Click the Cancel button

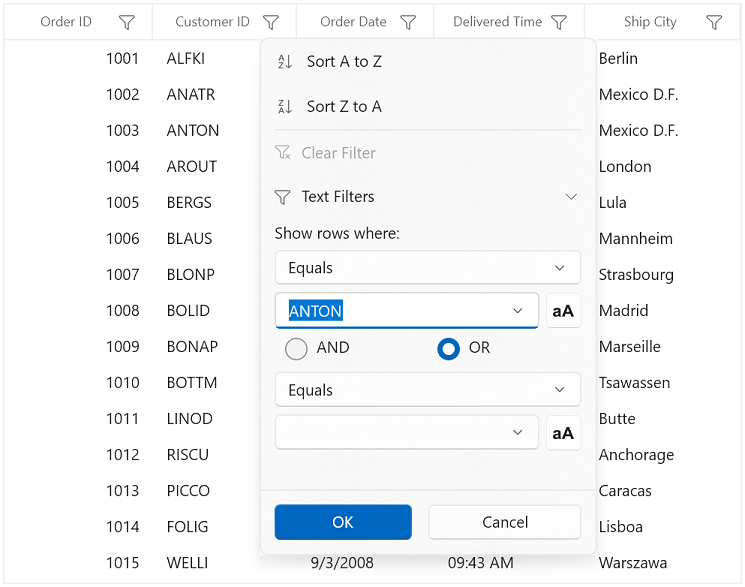(x=505, y=522)
